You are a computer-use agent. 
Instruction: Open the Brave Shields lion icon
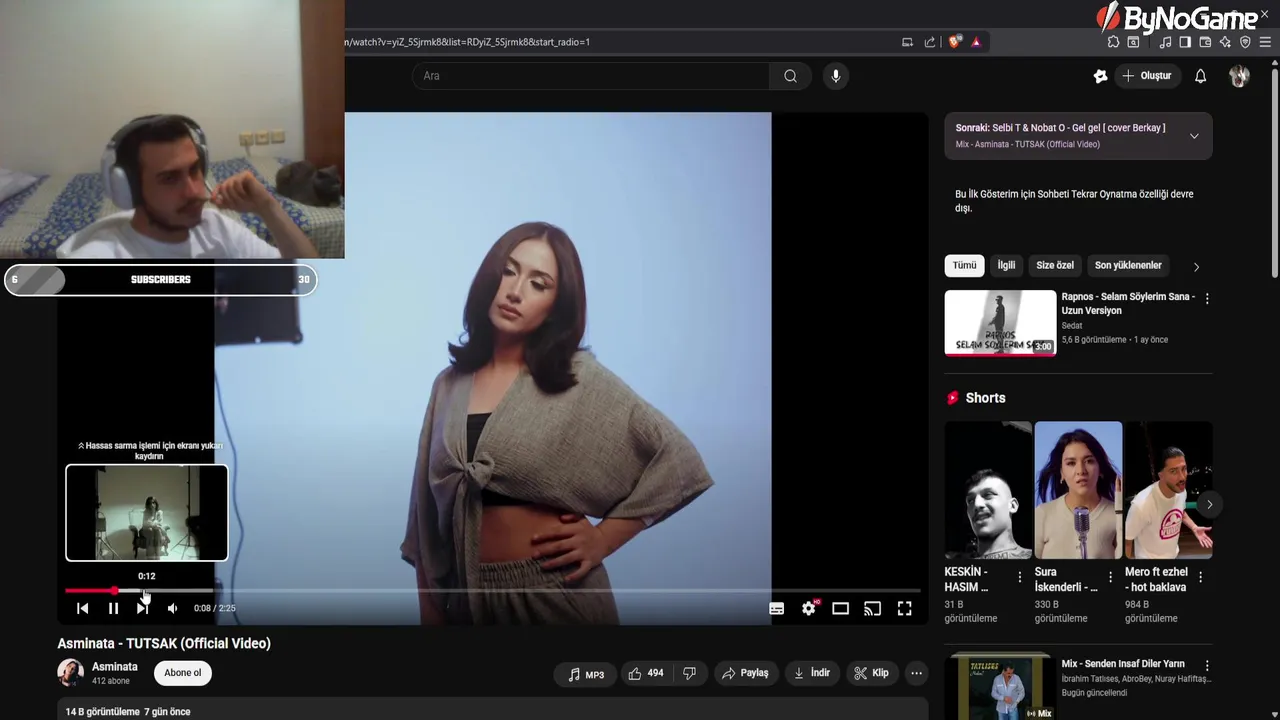coord(955,42)
